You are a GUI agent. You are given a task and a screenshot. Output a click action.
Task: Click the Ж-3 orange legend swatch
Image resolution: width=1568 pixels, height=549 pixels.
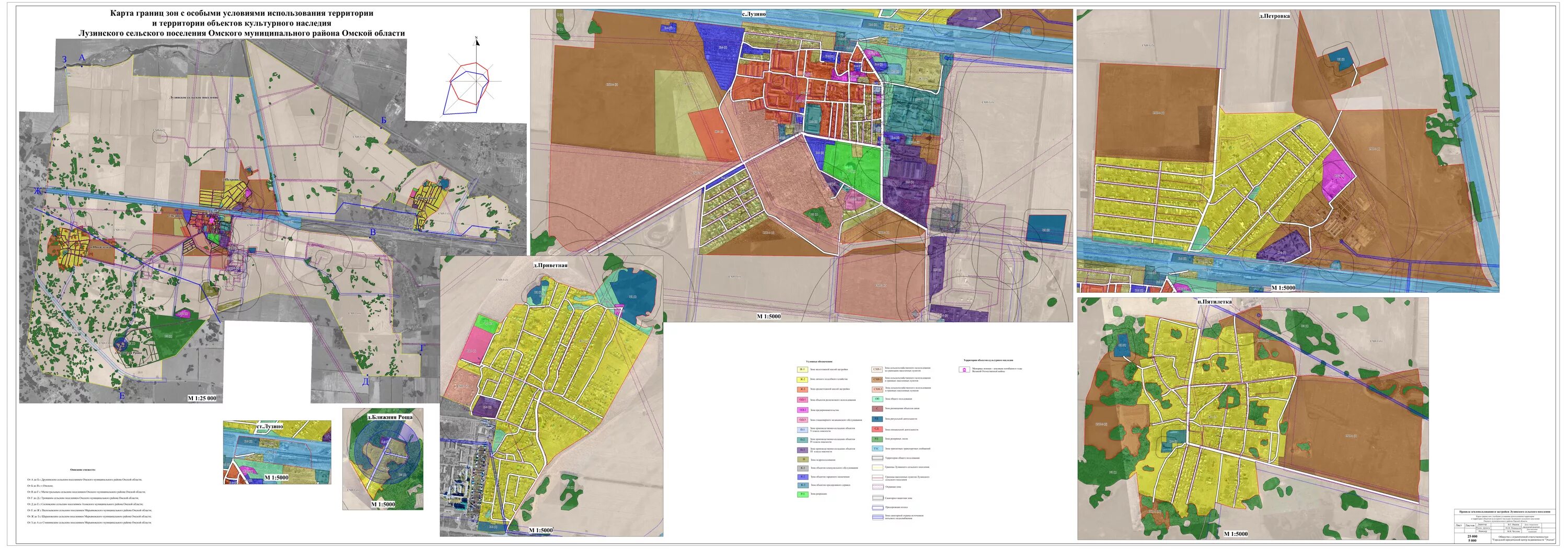pyautogui.click(x=803, y=390)
